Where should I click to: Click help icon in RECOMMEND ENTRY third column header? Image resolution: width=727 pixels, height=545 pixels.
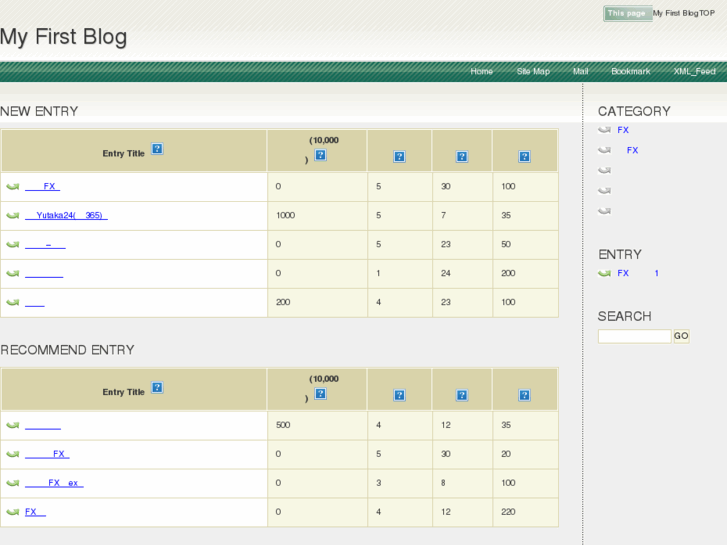(x=399, y=395)
